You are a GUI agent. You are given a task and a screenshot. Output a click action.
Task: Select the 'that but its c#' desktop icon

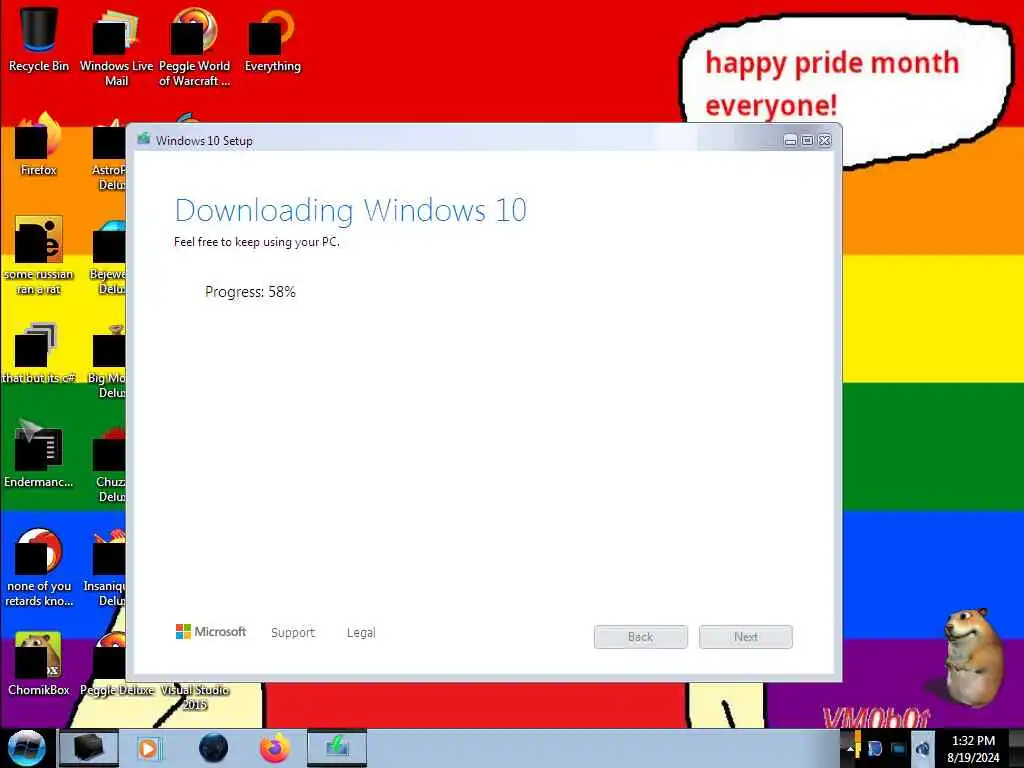click(39, 353)
